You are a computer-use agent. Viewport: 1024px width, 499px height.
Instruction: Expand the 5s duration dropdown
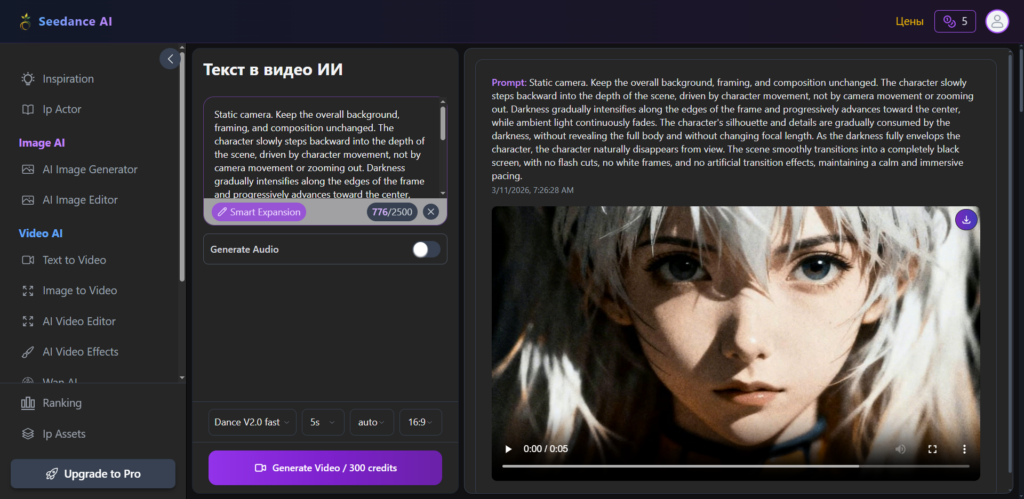(x=322, y=422)
